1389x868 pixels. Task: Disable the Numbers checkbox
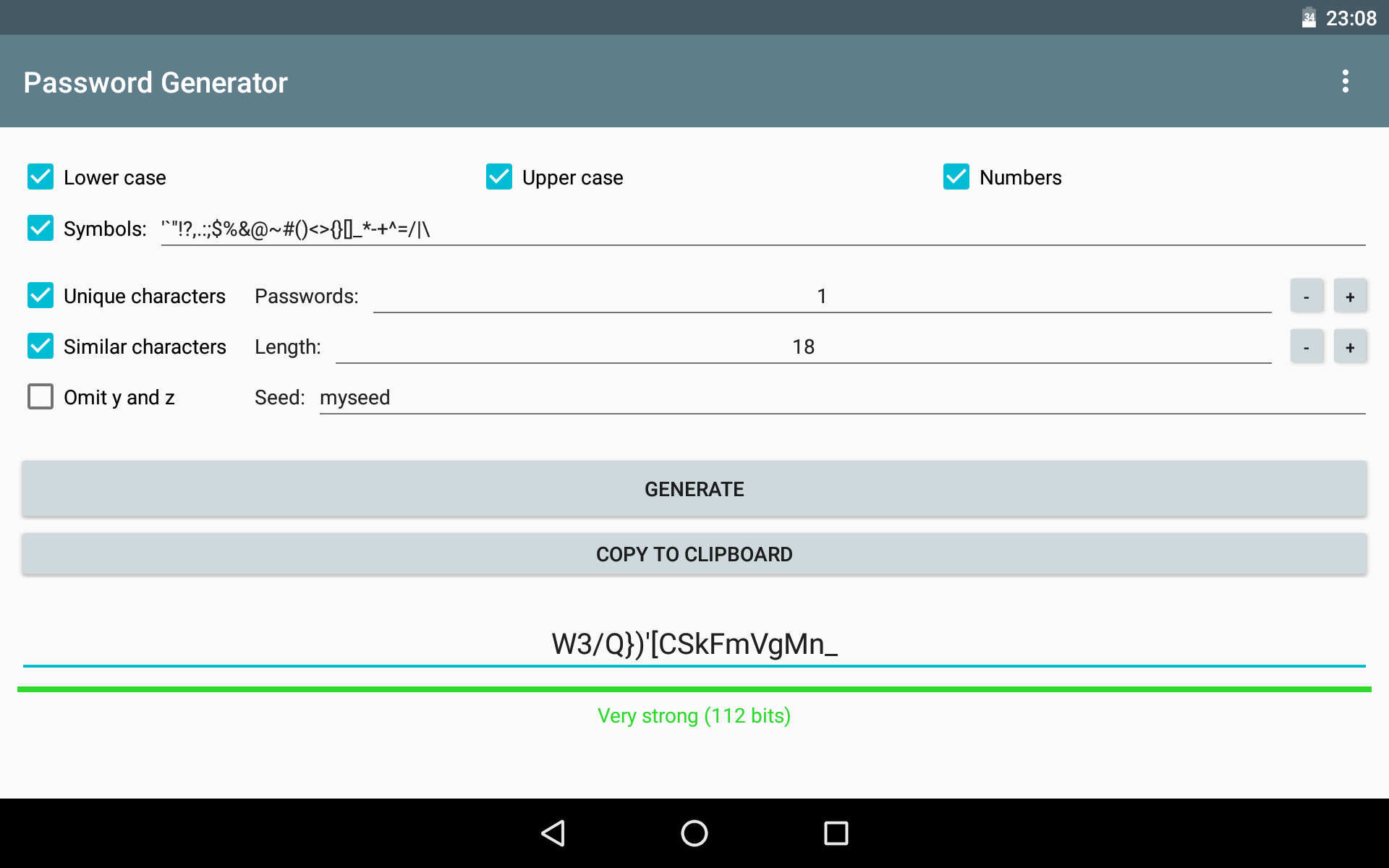coord(956,176)
